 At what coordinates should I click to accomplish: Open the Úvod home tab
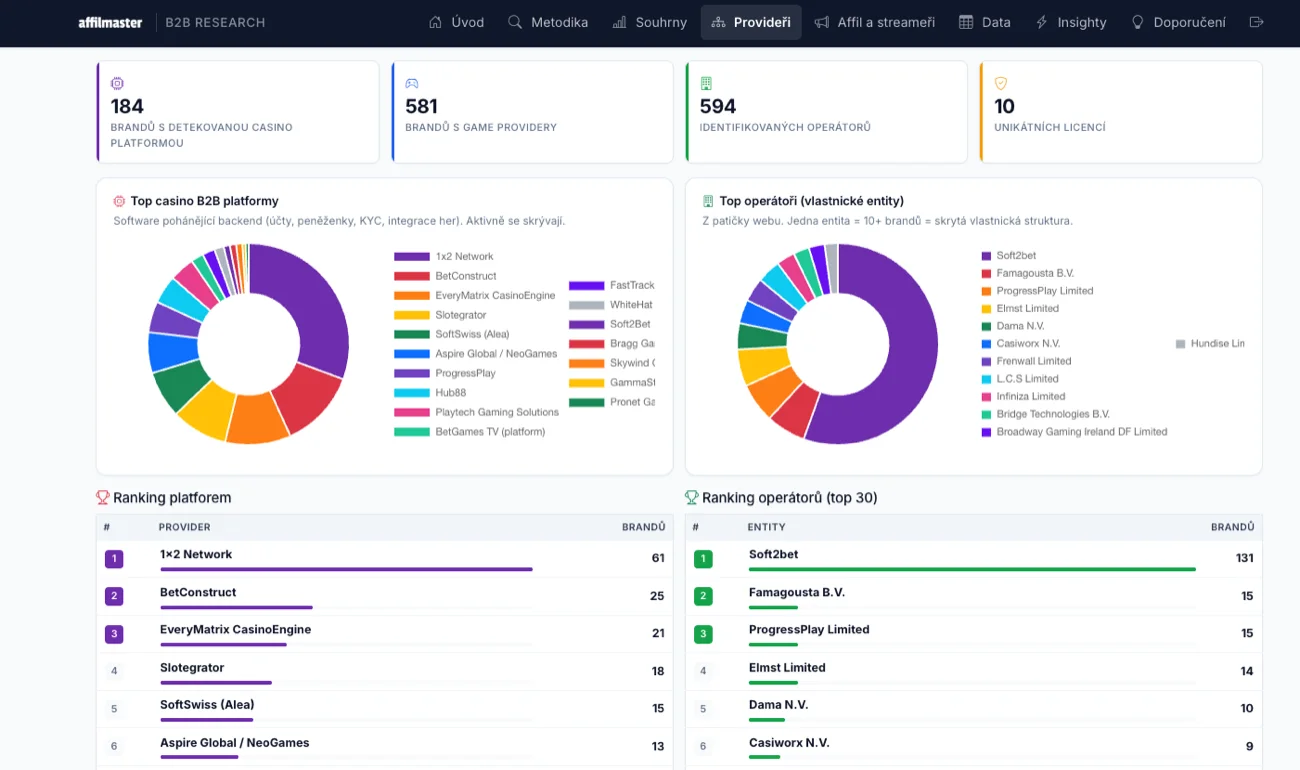pos(456,22)
